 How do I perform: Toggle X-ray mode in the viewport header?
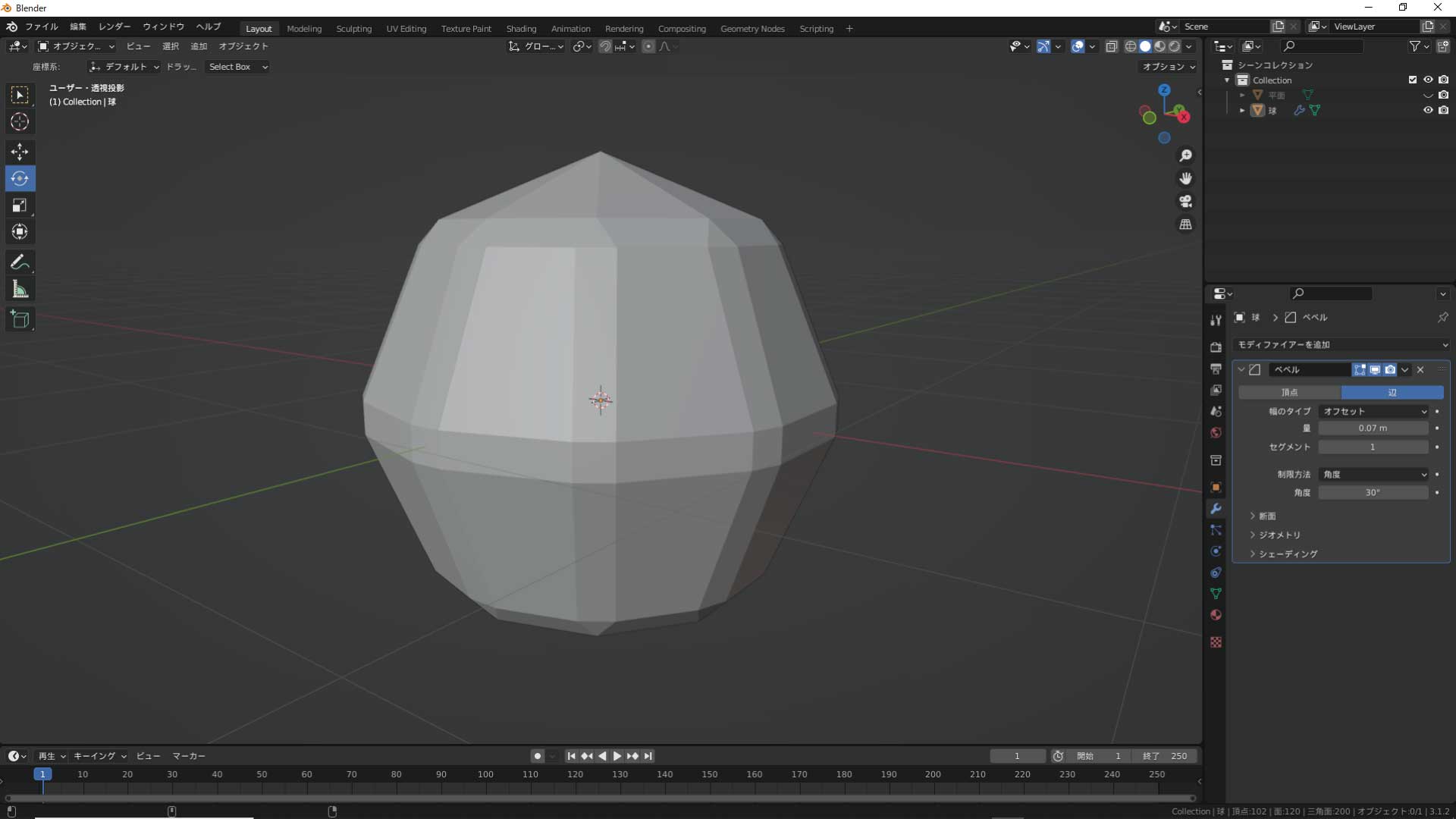tap(1112, 46)
